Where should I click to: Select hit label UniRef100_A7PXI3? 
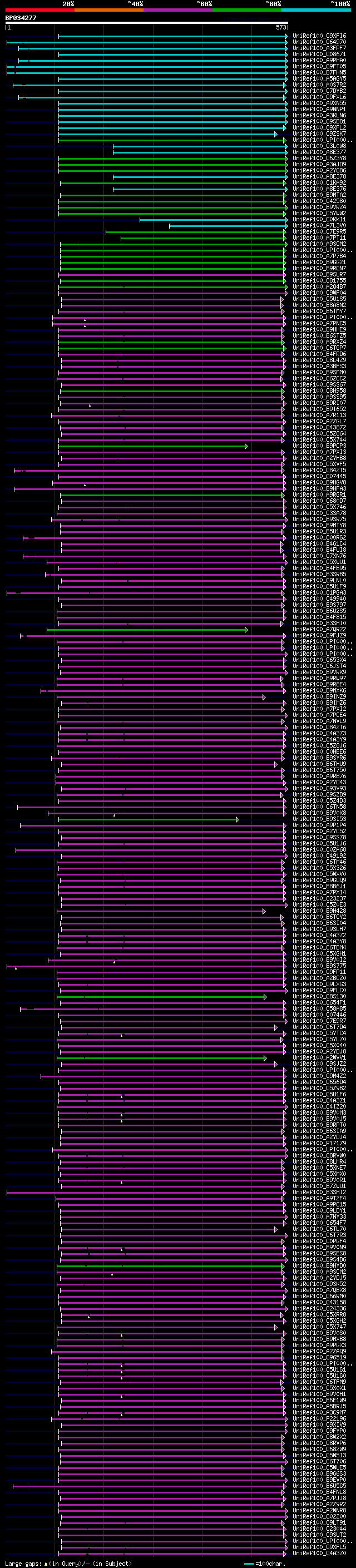(x=319, y=452)
